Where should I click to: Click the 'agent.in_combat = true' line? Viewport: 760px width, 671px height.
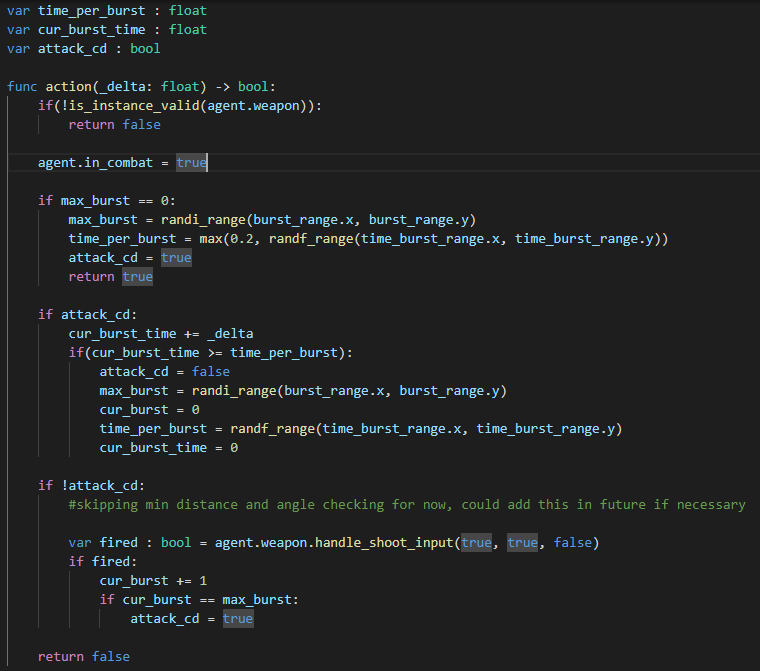coord(123,162)
